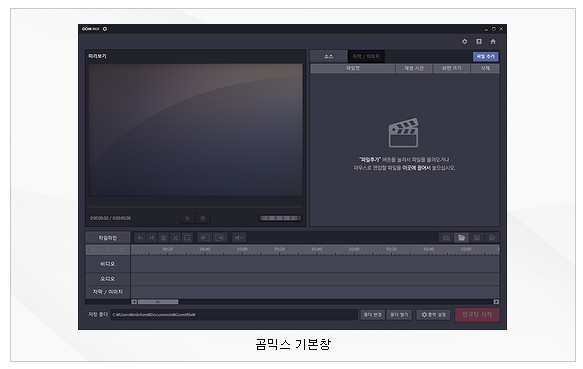
Task: Fit timeline to window with expand icon
Action: pyautogui.click(x=123, y=250)
